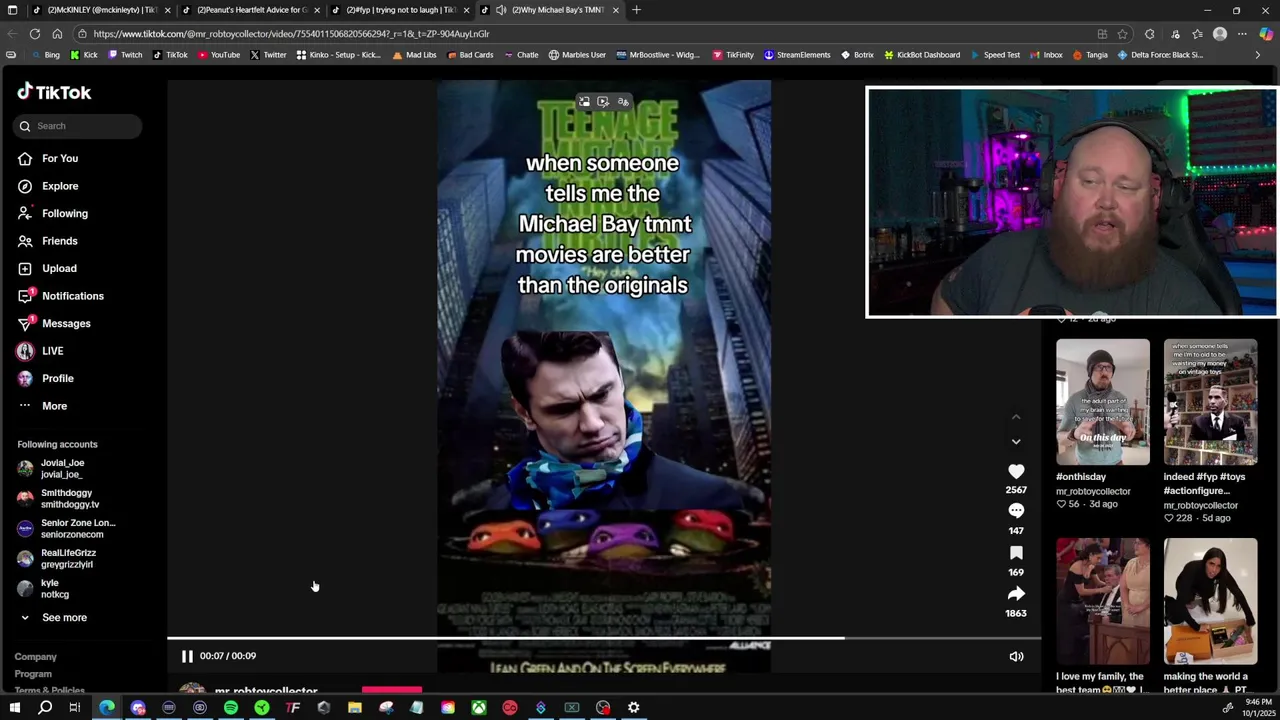Open the Friends page
Image resolution: width=1280 pixels, height=720 pixels.
(60, 241)
